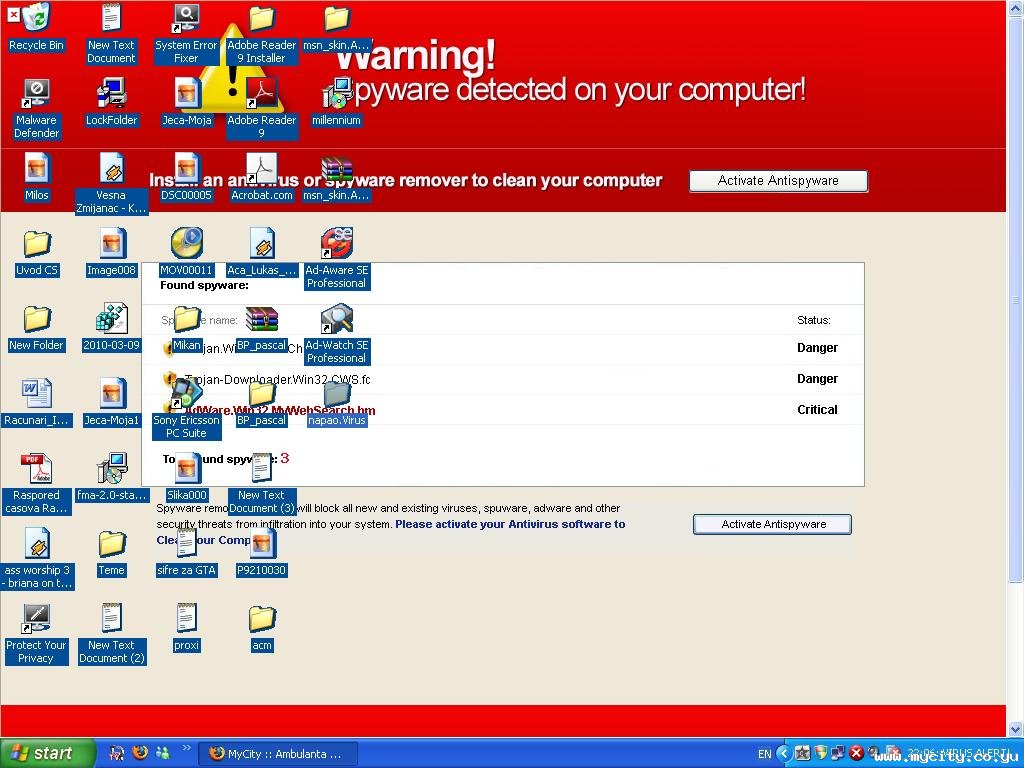Open the System Error Fixer shortcut
The height and width of the screenshot is (768, 1024).
pos(186,34)
